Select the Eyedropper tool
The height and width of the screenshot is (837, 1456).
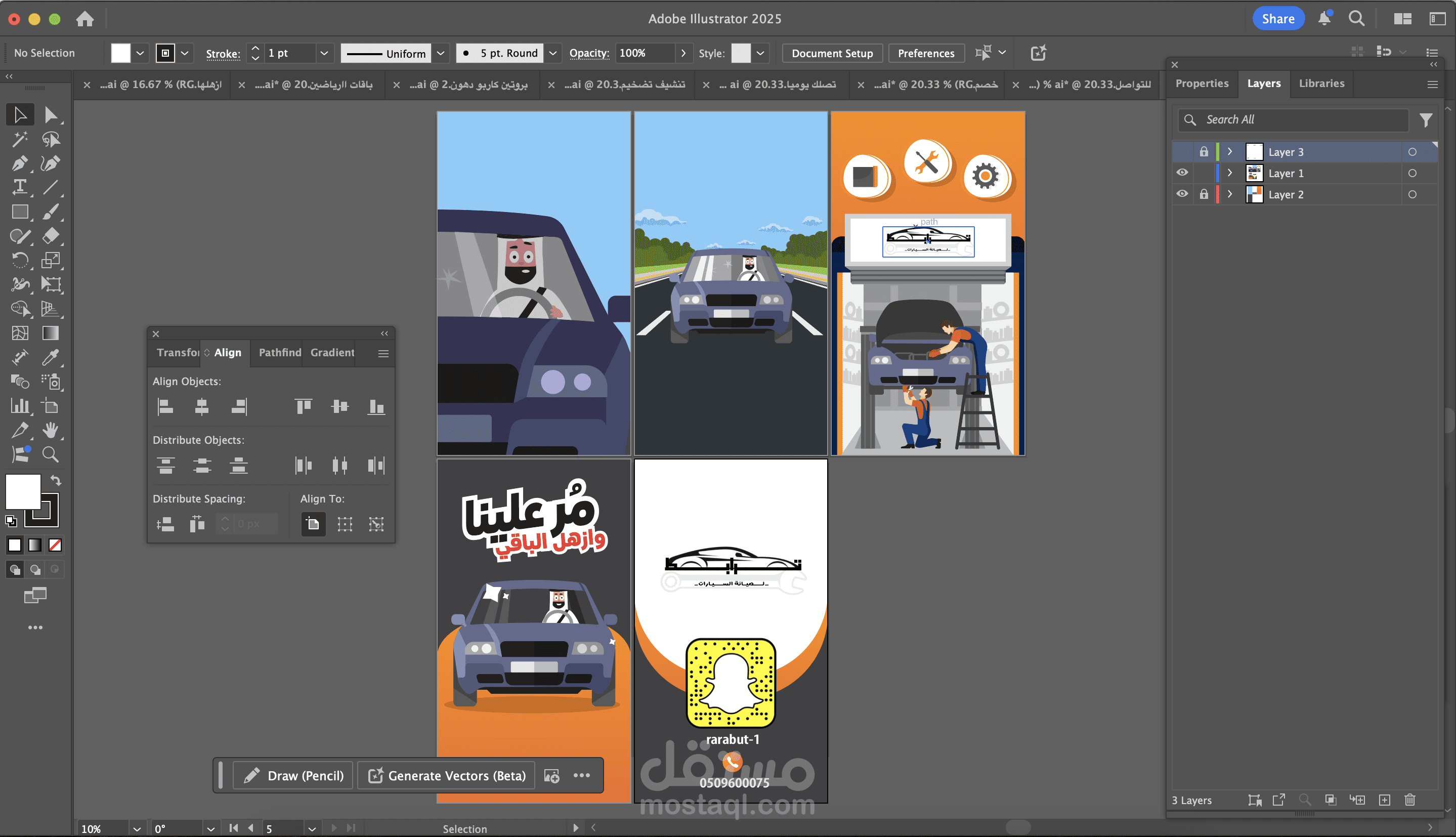coord(51,358)
